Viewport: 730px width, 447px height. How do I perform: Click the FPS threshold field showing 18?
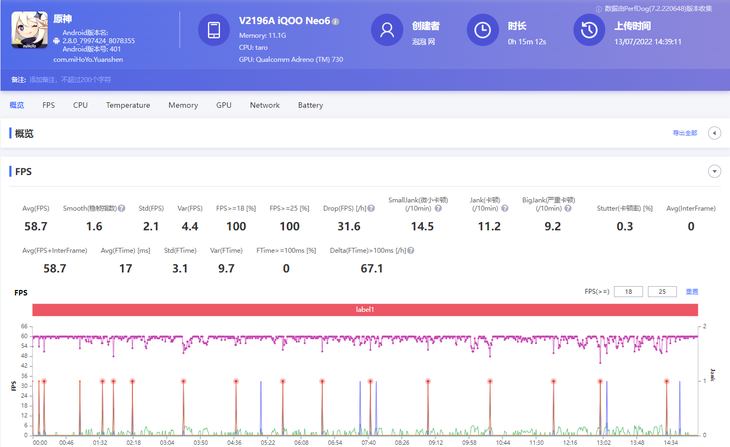(x=629, y=291)
